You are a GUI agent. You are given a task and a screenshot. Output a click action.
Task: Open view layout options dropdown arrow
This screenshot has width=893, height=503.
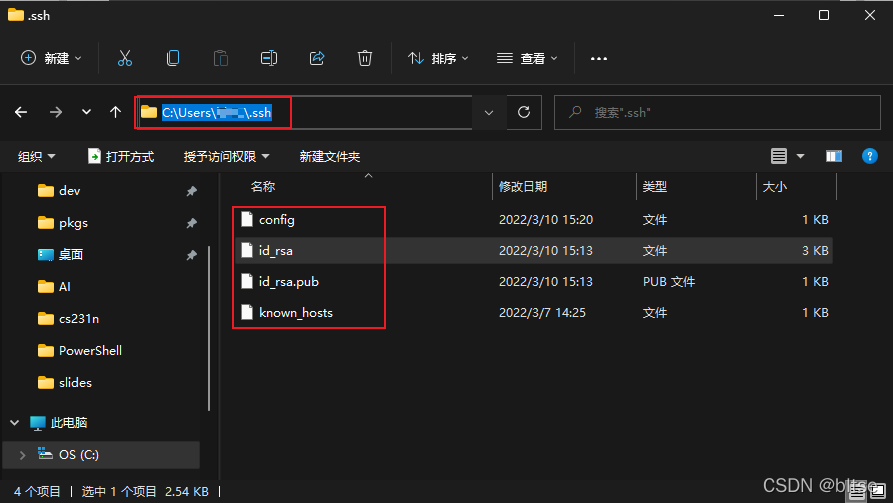point(800,156)
